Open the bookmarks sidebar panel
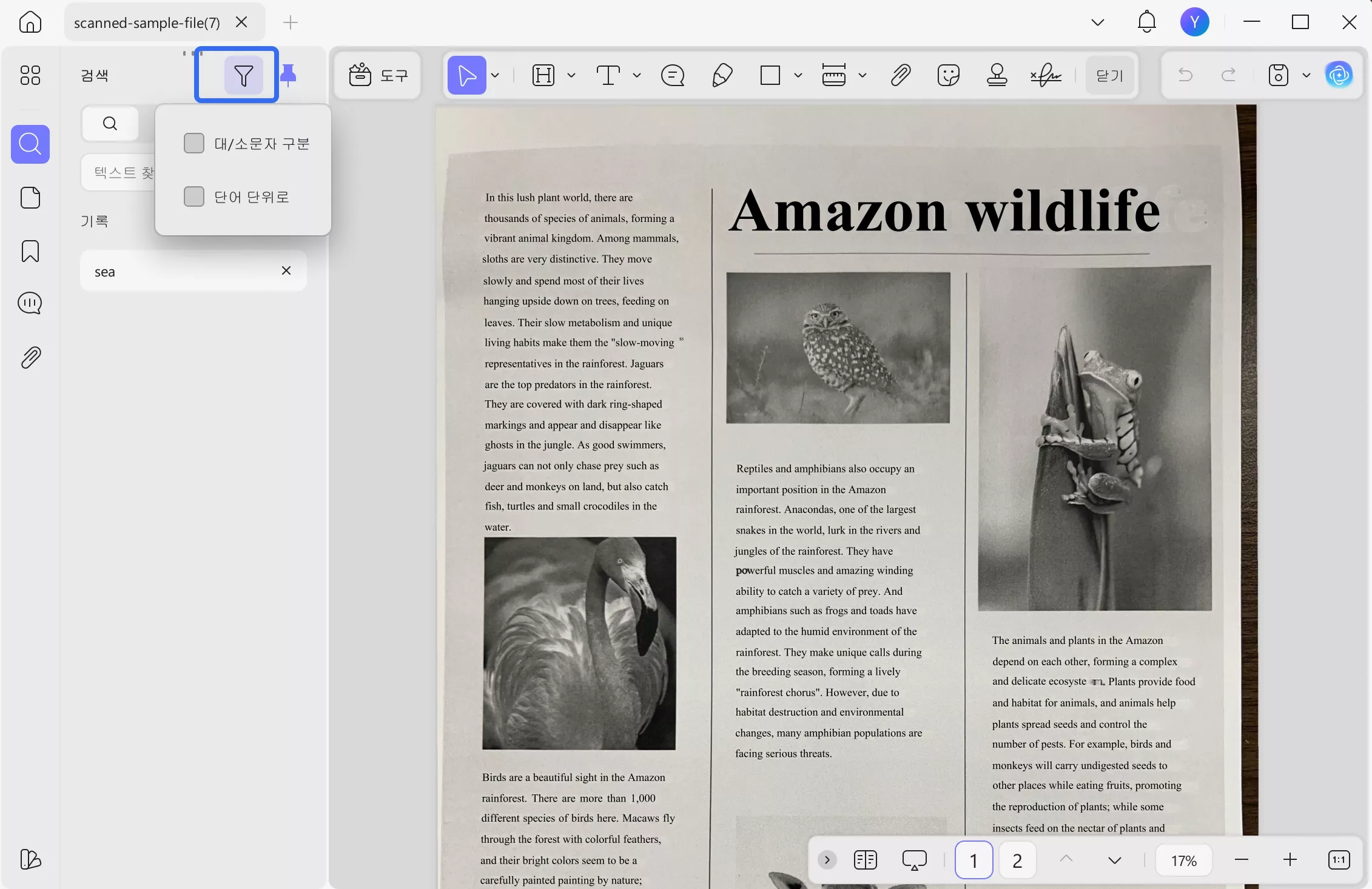 click(x=30, y=251)
